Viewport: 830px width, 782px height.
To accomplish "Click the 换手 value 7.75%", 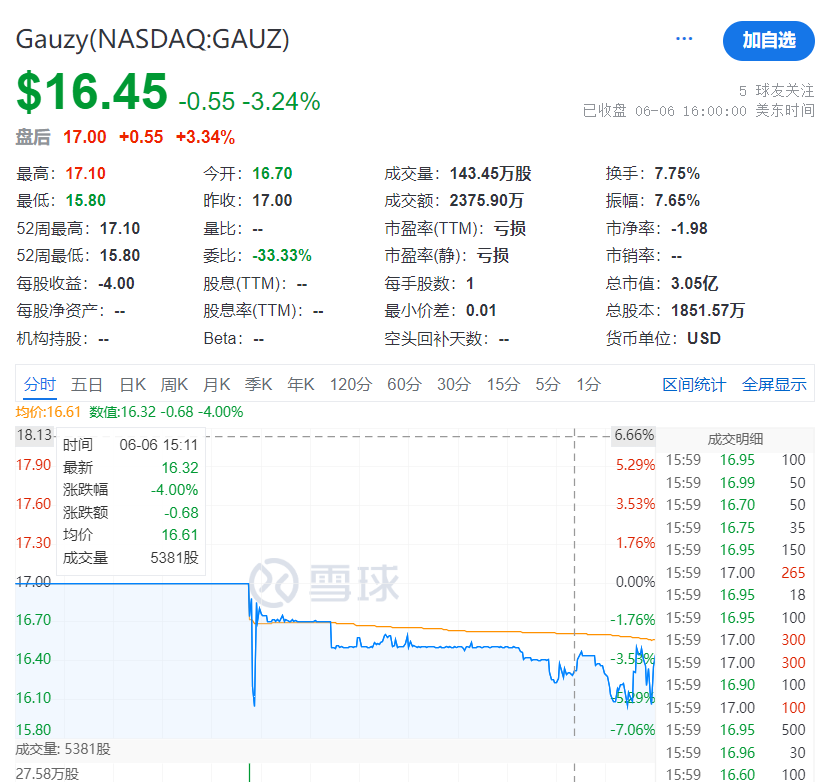I will tap(677, 174).
